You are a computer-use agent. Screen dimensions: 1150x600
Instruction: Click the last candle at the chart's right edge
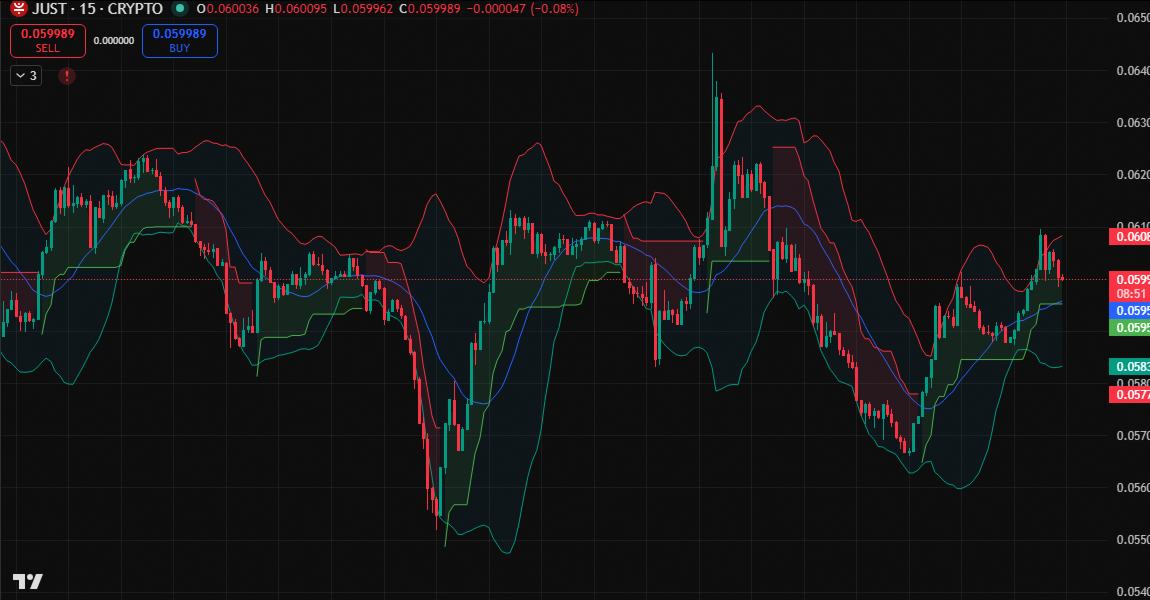pos(1061,279)
